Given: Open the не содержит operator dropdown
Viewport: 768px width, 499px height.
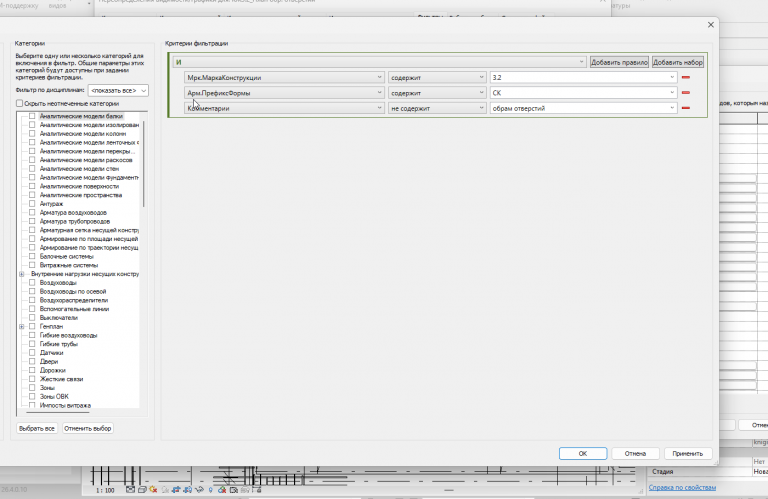Looking at the screenshot, I should (437, 108).
